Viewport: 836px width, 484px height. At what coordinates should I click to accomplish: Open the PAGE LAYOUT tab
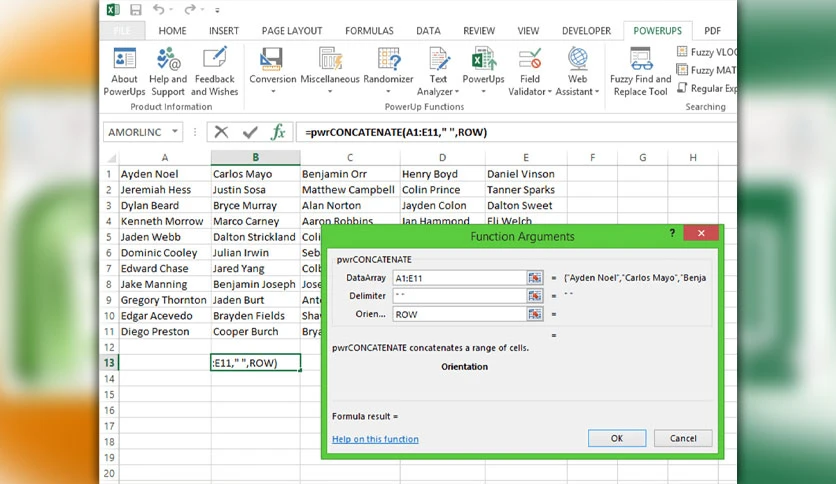coord(292,31)
